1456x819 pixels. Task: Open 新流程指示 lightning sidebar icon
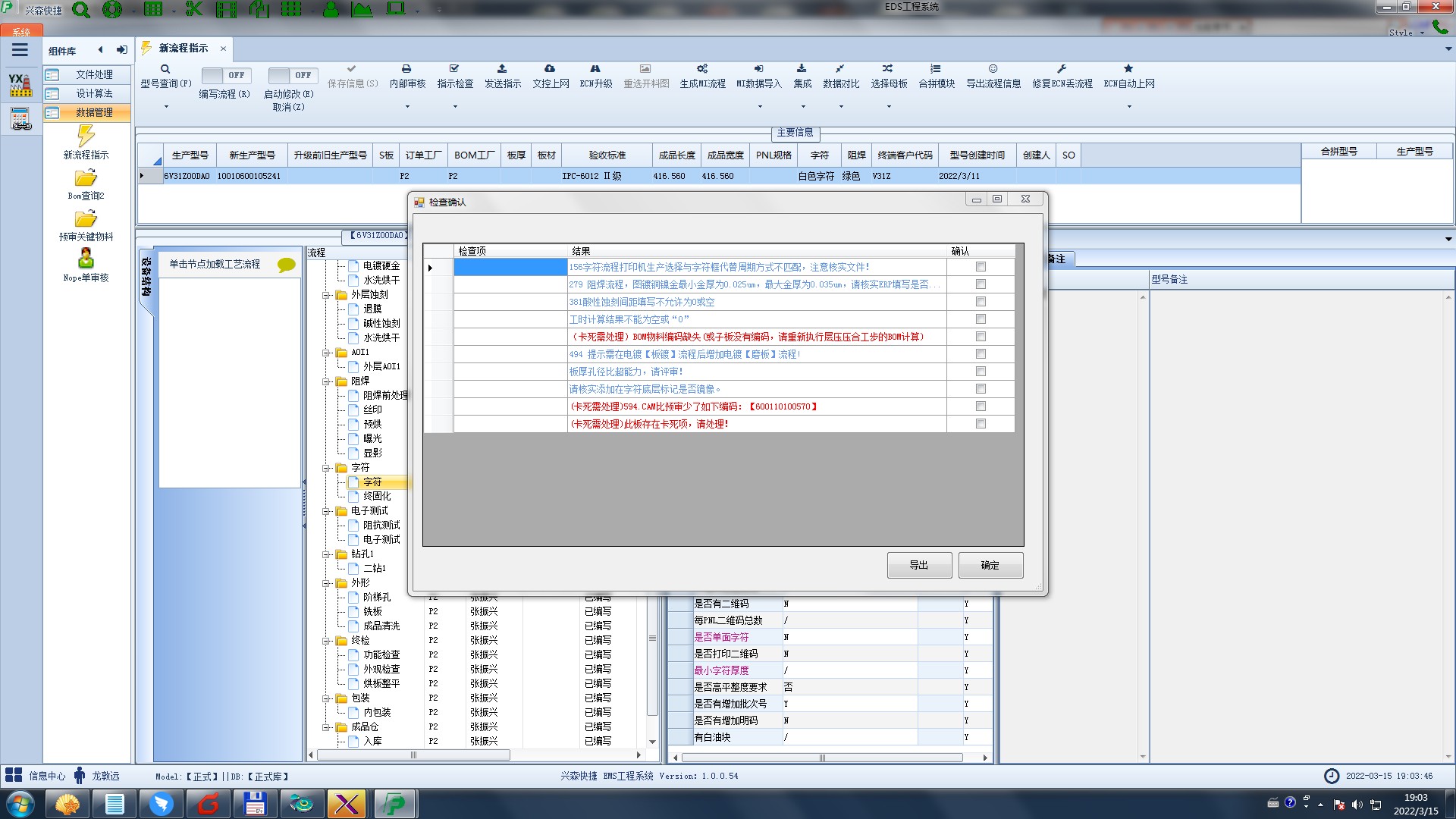click(86, 136)
